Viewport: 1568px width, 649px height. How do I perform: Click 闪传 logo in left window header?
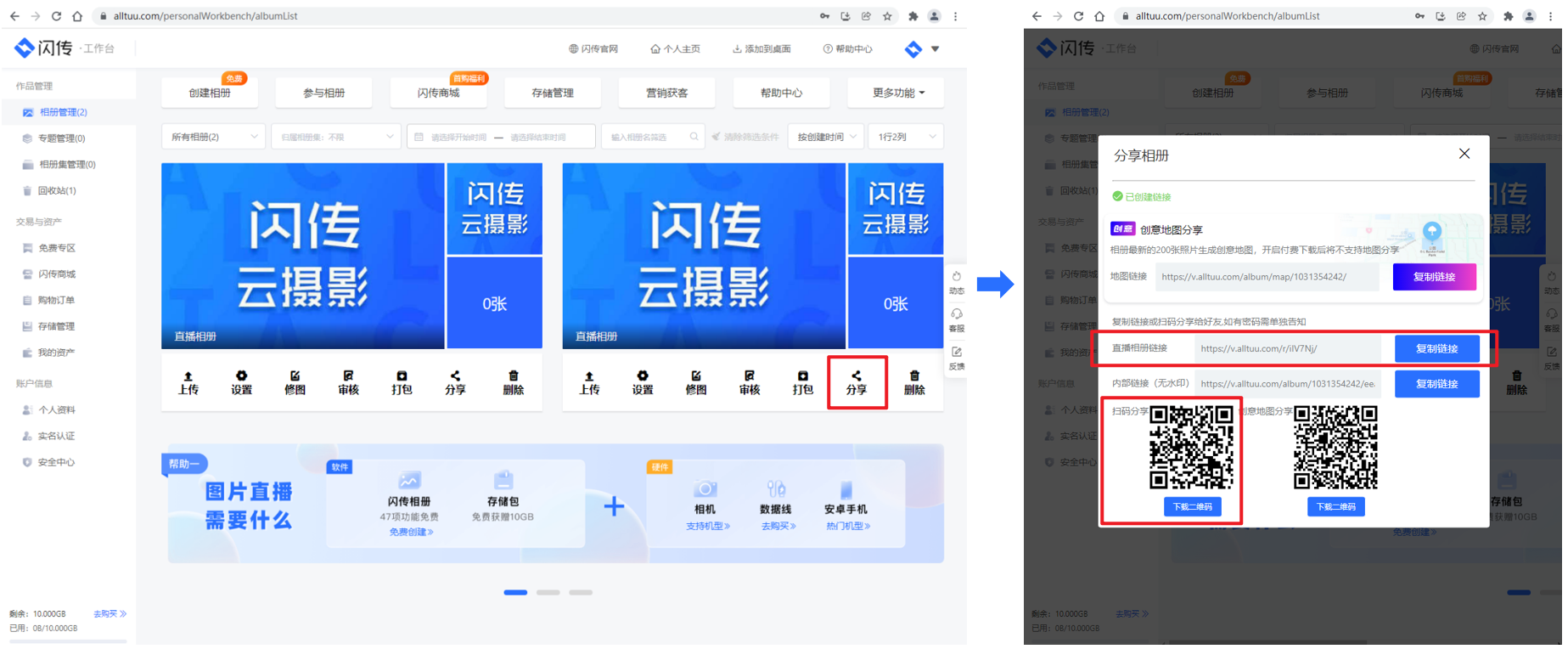pos(44,48)
